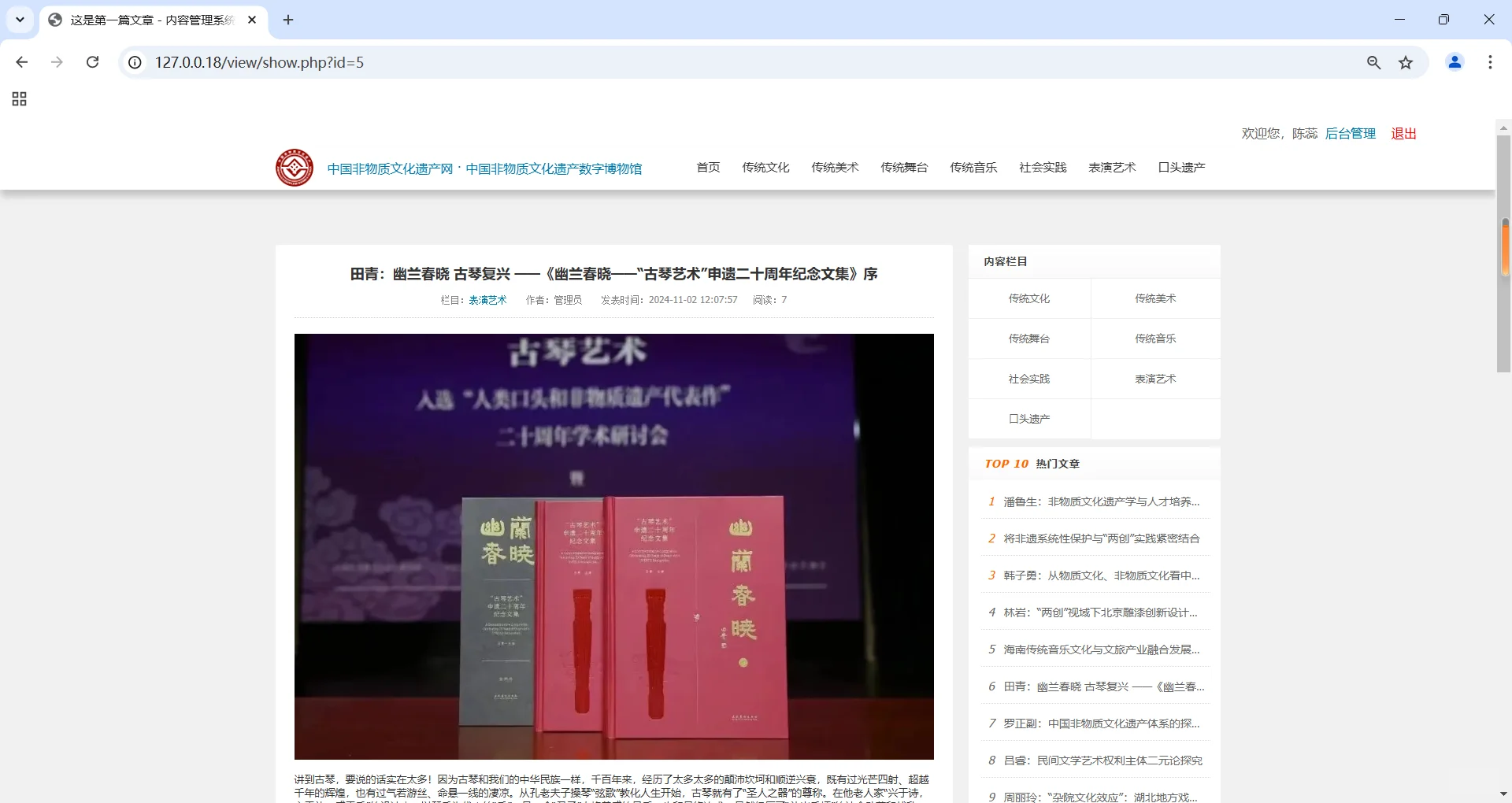
Task: Click the browser back navigation arrow
Action: (21, 62)
